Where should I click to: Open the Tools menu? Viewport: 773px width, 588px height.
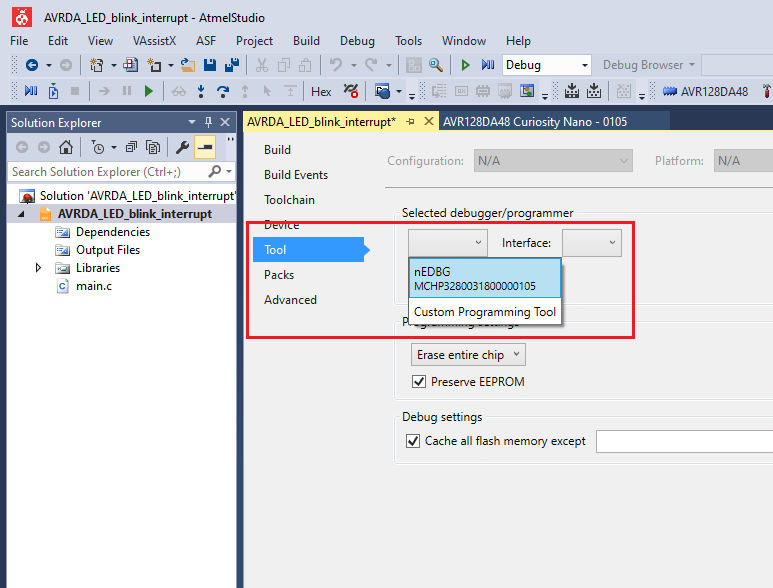point(408,41)
